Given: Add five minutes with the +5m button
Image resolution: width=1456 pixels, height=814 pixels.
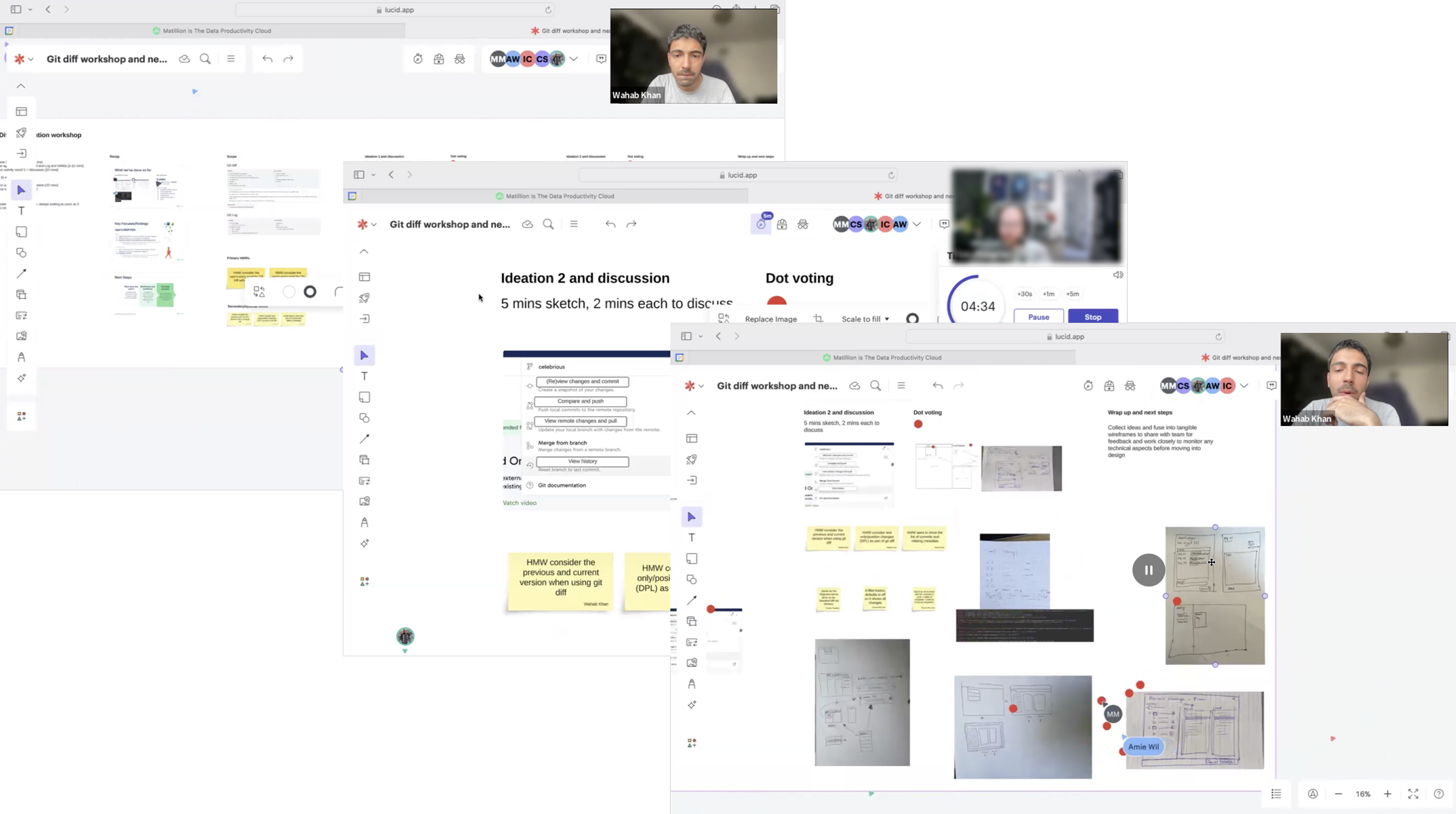Looking at the screenshot, I should pyautogui.click(x=1072, y=294).
